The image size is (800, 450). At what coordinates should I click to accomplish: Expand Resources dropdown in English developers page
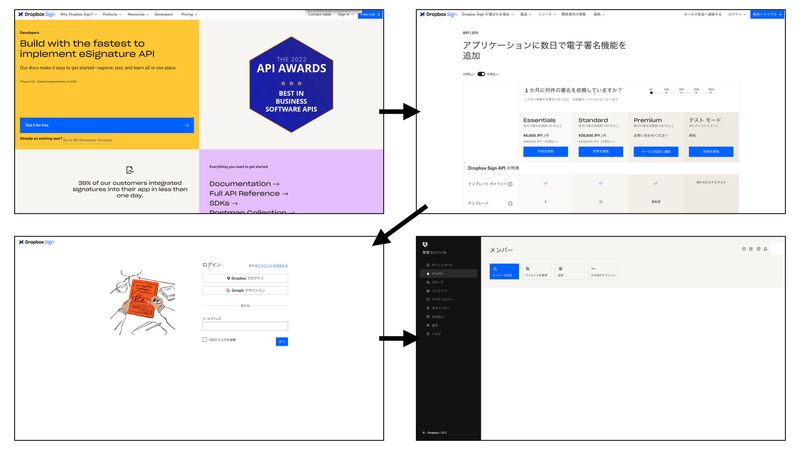tap(138, 14)
